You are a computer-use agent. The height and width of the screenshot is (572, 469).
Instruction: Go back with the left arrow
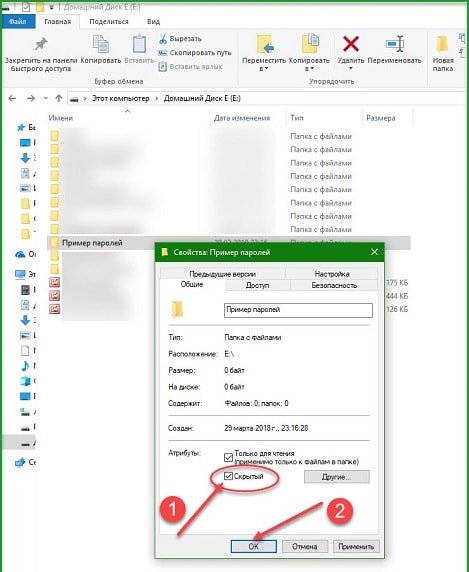pos(12,98)
